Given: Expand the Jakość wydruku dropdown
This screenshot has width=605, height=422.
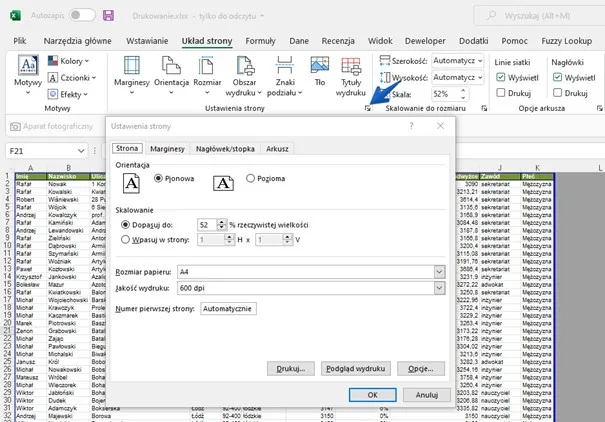Looking at the screenshot, I should 439,289.
